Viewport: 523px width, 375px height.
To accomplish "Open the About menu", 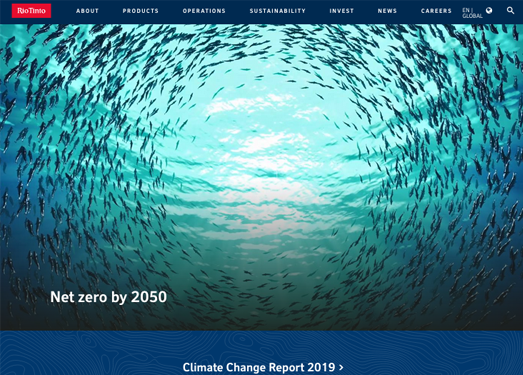I will pos(87,11).
